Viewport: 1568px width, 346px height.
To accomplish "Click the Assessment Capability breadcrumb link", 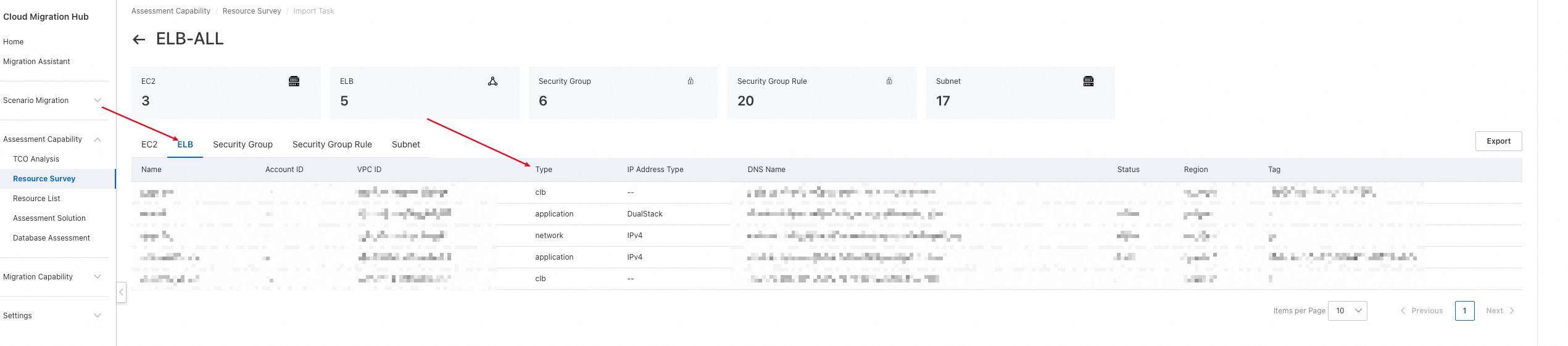I will click(x=171, y=11).
